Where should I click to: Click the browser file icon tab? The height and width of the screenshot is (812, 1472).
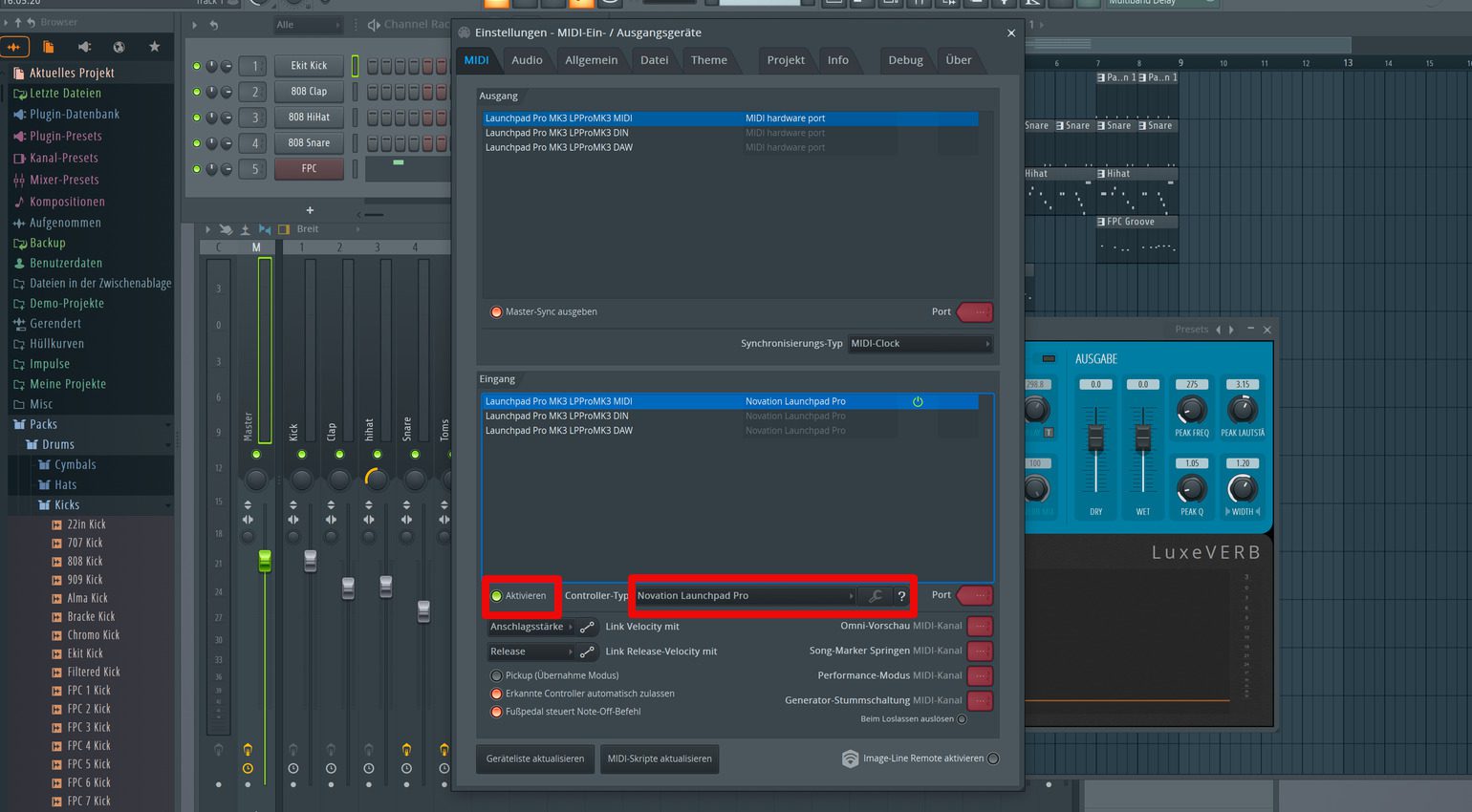49,47
